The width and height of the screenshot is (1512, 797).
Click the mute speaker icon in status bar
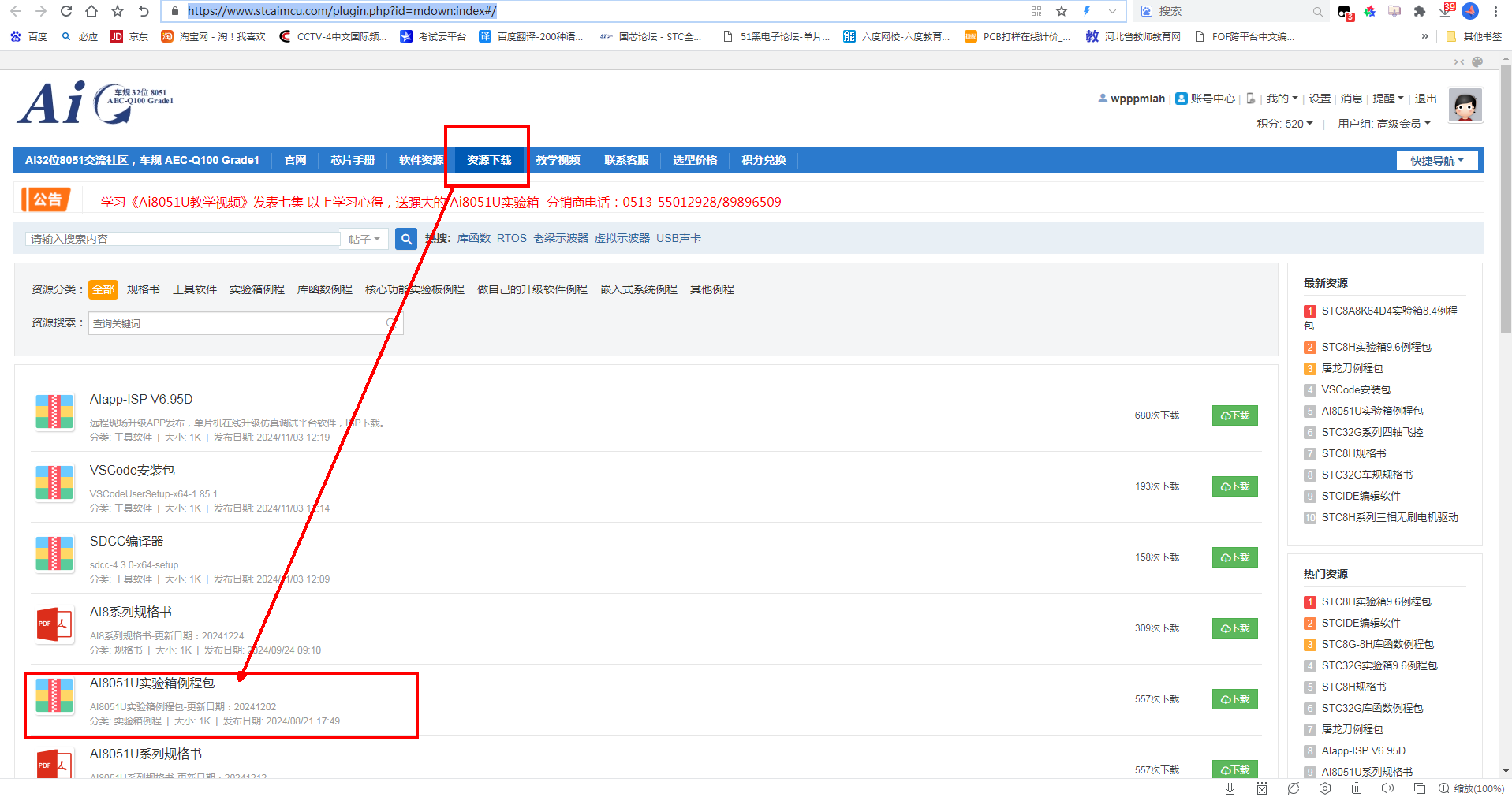(x=1388, y=788)
